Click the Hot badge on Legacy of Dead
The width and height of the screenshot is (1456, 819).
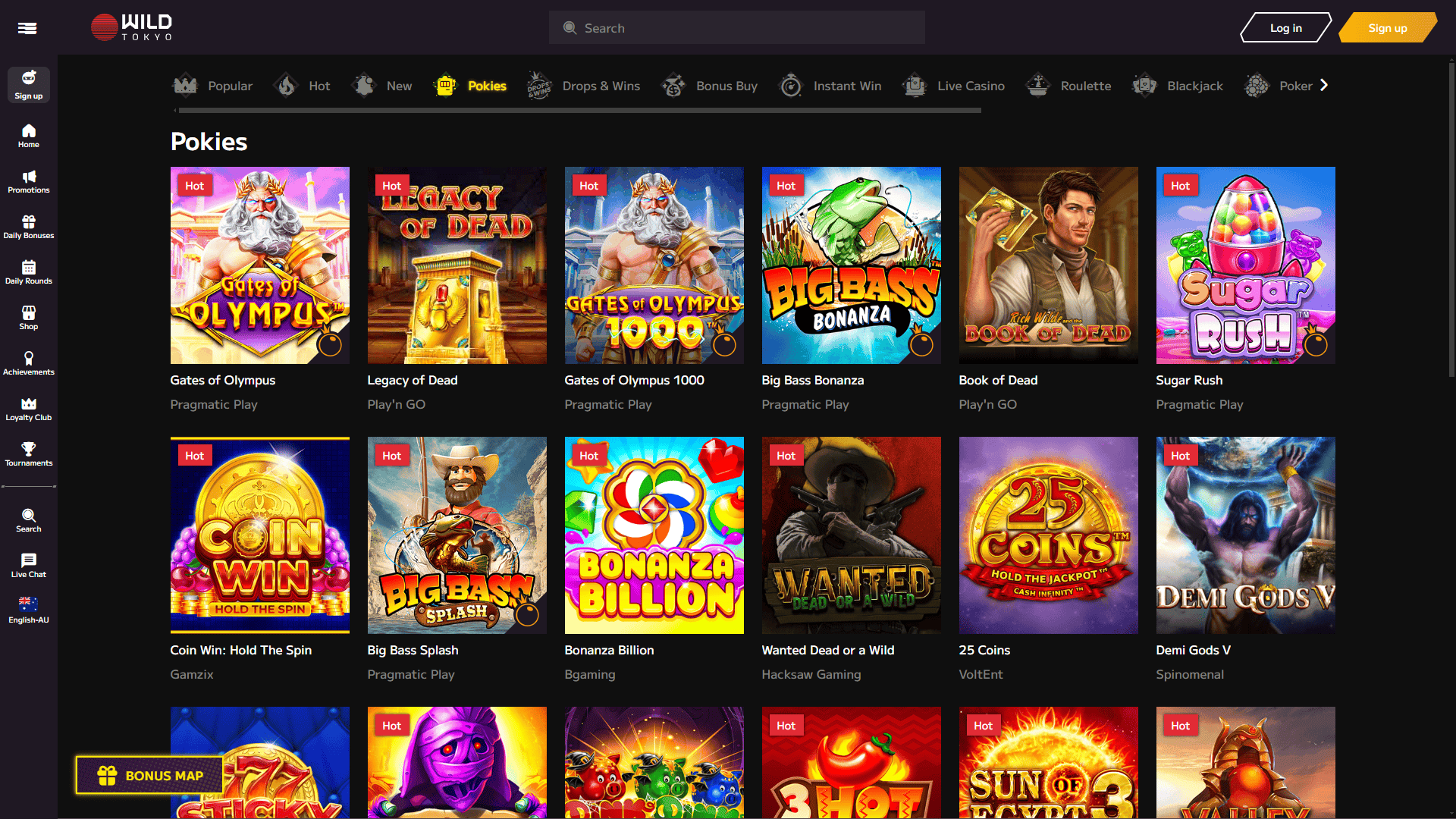[392, 186]
